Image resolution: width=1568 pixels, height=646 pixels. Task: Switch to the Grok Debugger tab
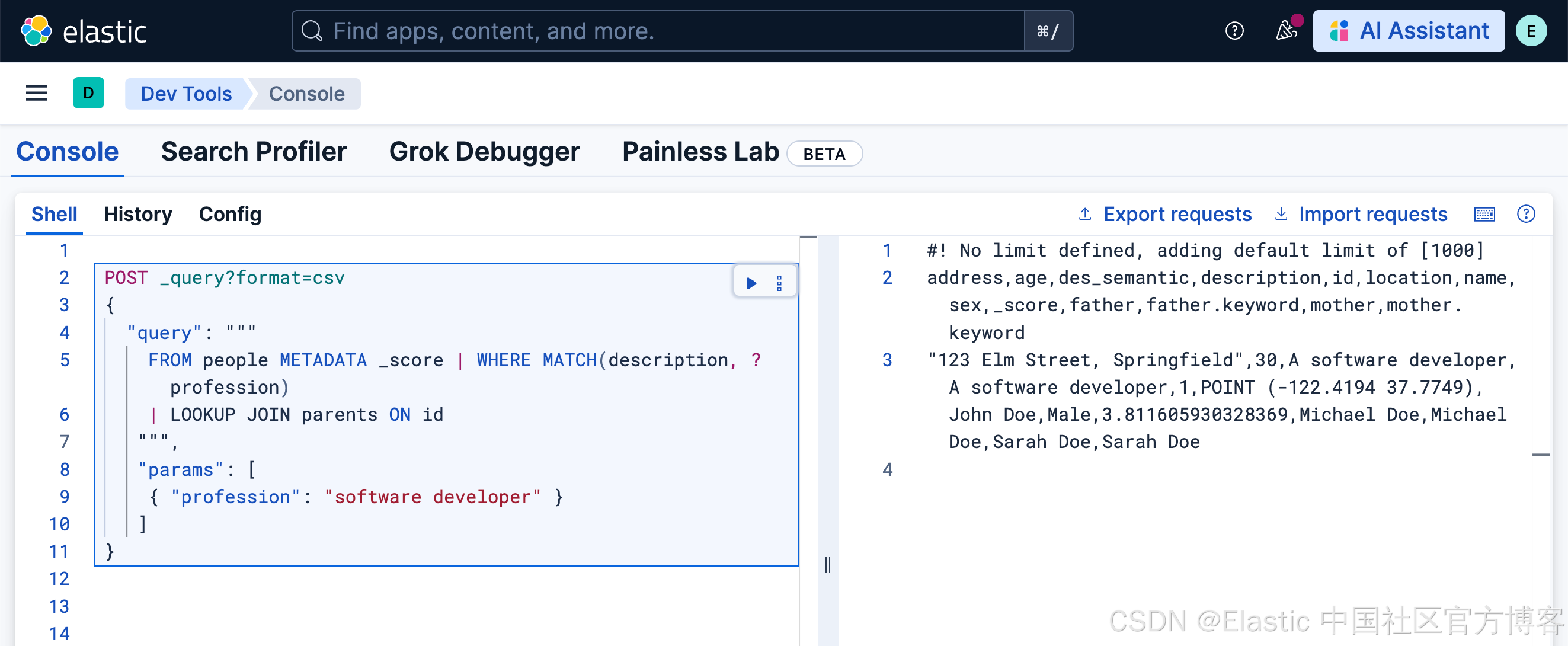[484, 152]
